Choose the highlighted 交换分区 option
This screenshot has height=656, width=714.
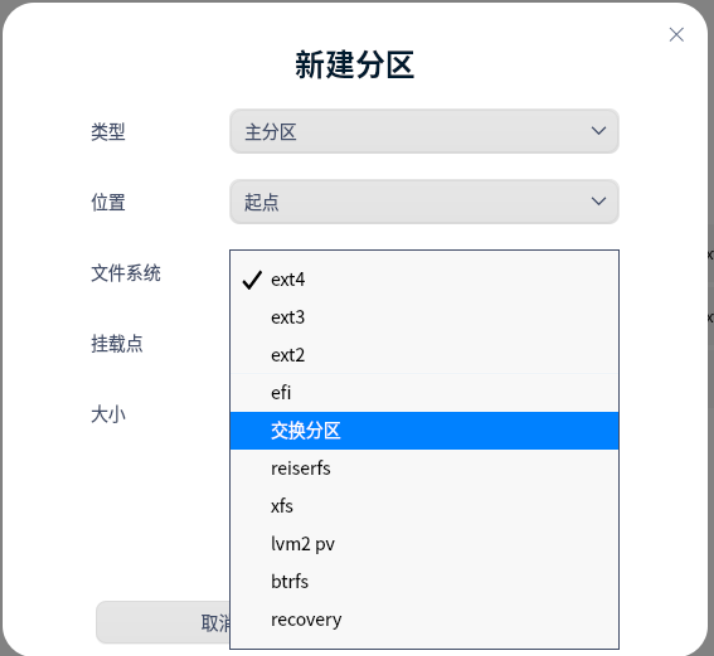306,431
